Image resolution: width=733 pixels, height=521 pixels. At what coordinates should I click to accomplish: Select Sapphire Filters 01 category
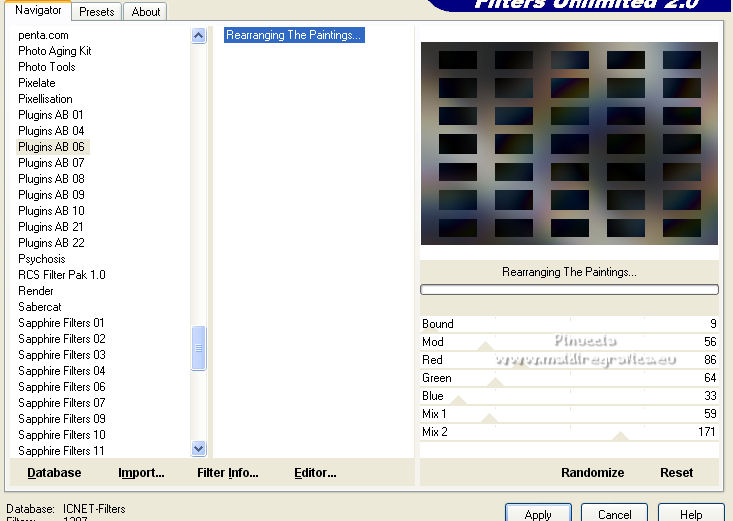(61, 323)
